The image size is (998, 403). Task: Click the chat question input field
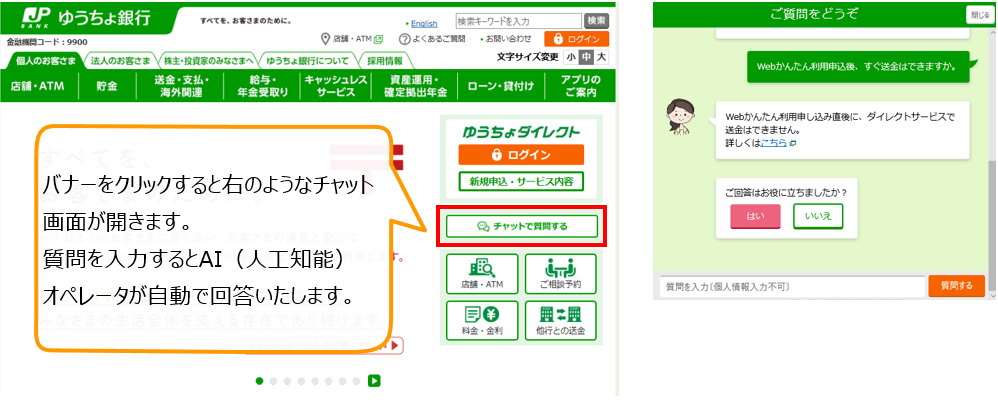[792, 286]
